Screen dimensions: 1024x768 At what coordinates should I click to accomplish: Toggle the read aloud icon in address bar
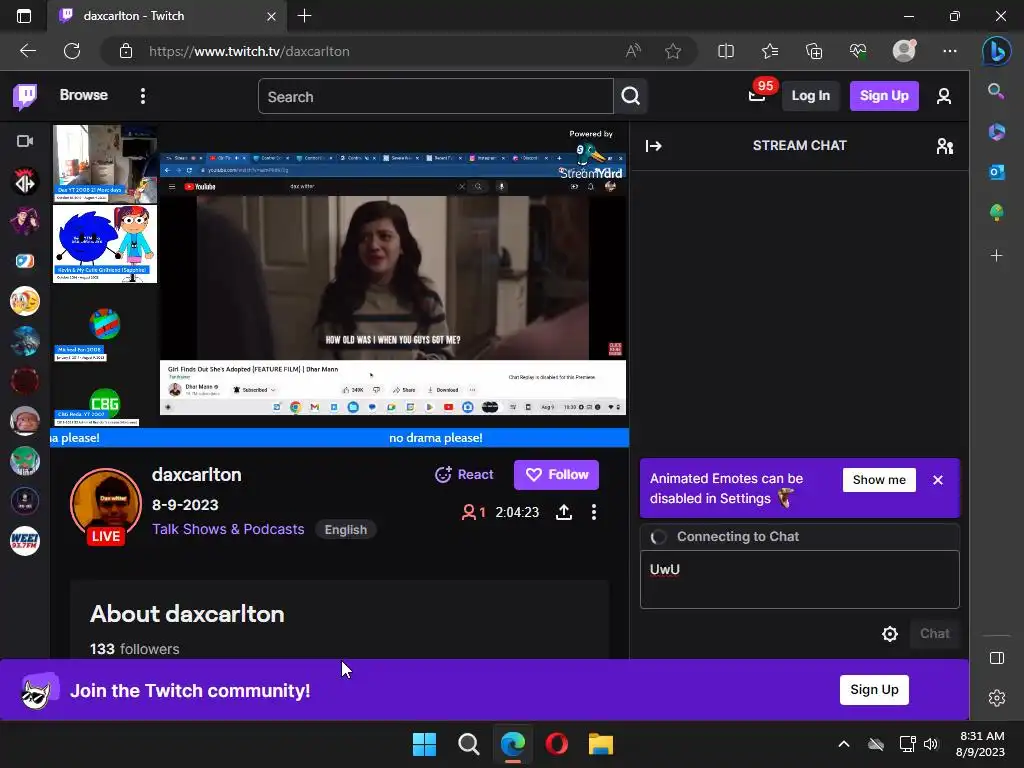tap(633, 51)
